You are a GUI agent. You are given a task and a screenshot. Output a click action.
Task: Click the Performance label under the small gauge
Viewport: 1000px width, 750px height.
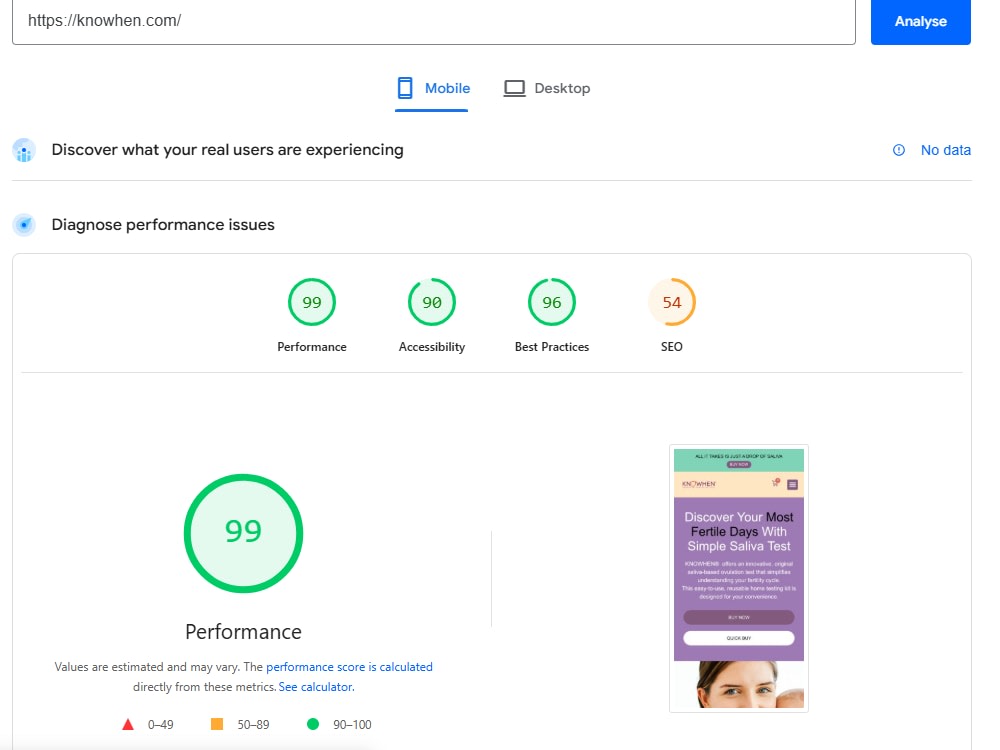(312, 347)
